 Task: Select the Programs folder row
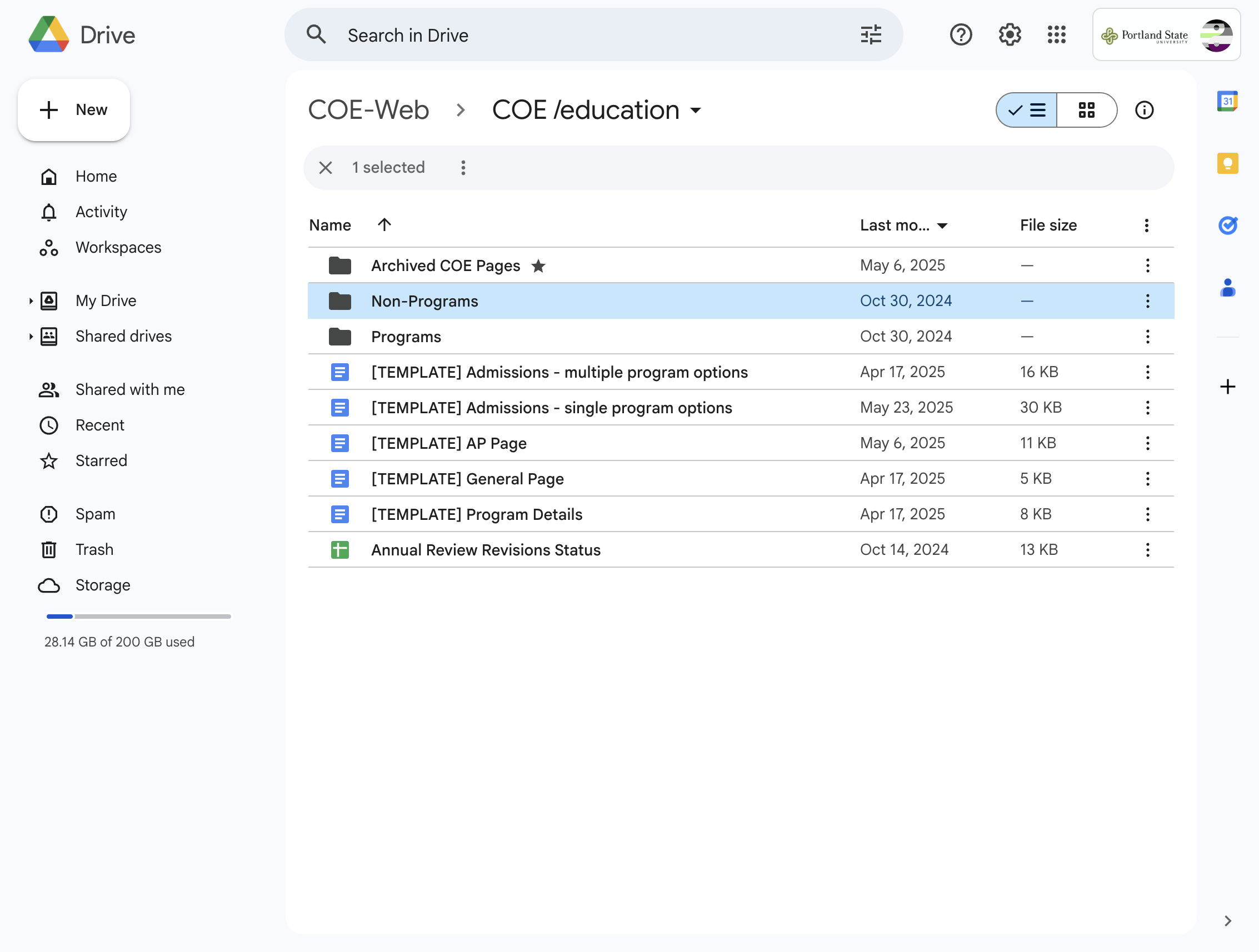click(741, 336)
